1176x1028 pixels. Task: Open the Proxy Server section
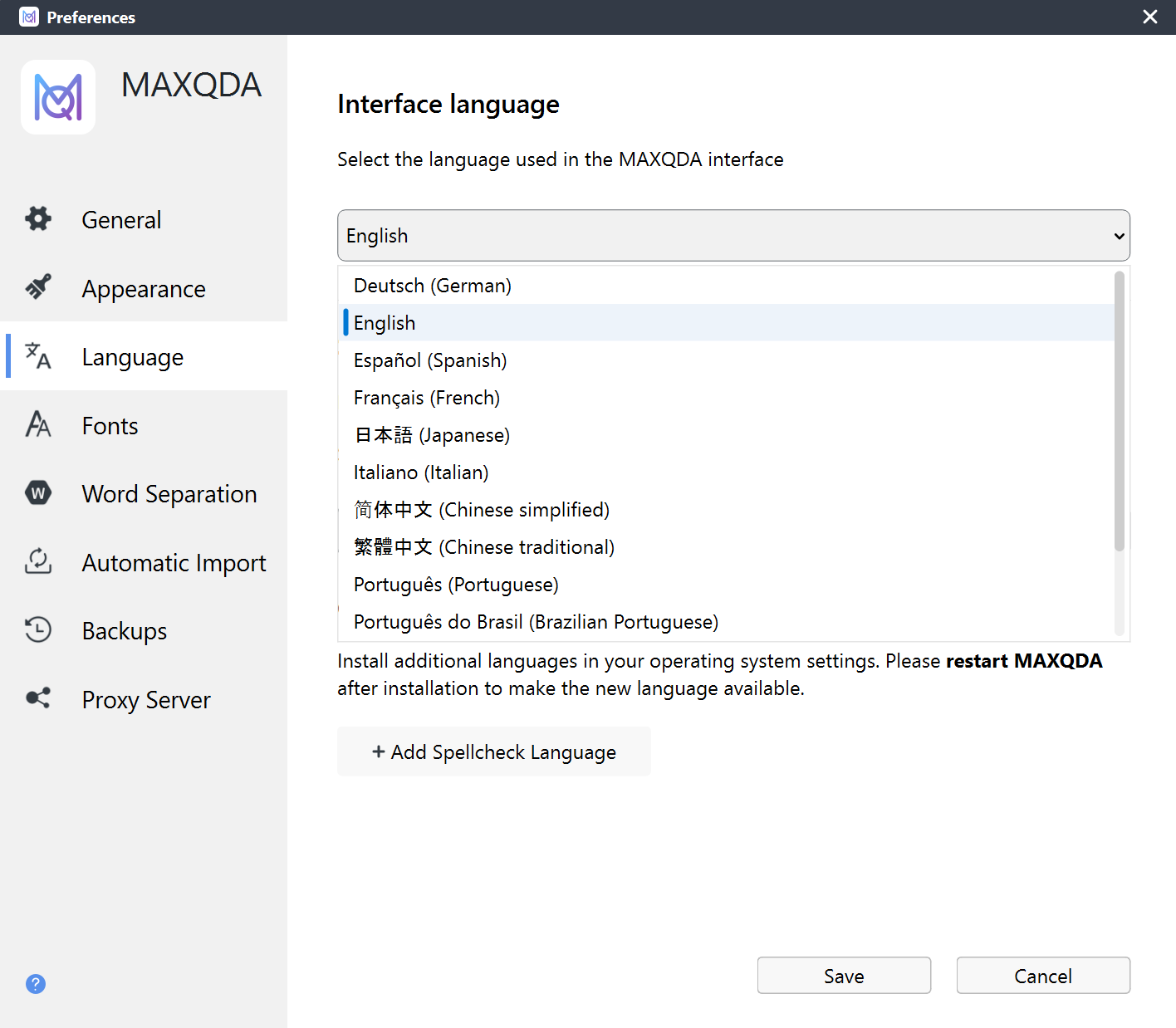144,699
